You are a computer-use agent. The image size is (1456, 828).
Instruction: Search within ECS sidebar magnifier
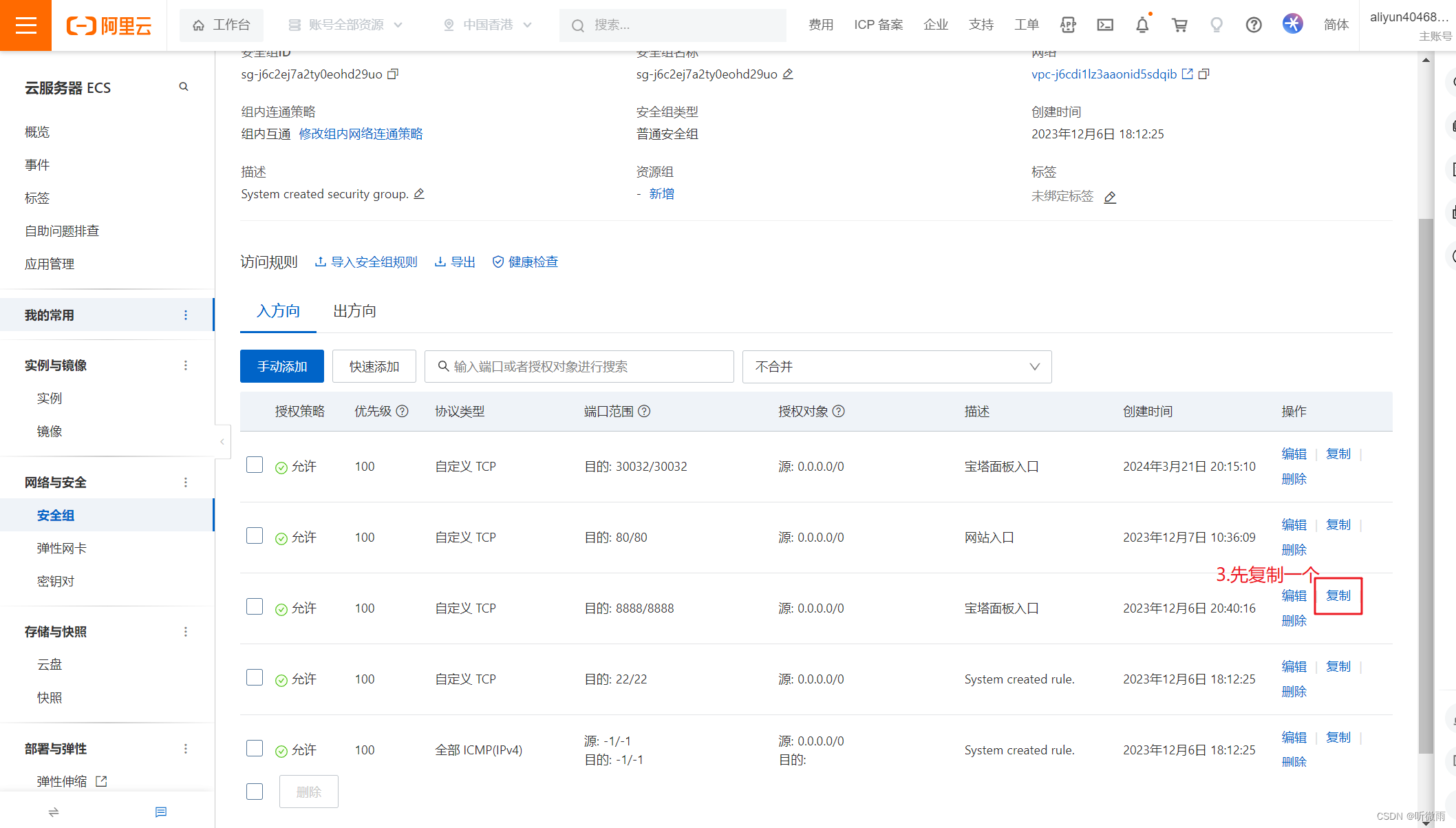pos(184,87)
